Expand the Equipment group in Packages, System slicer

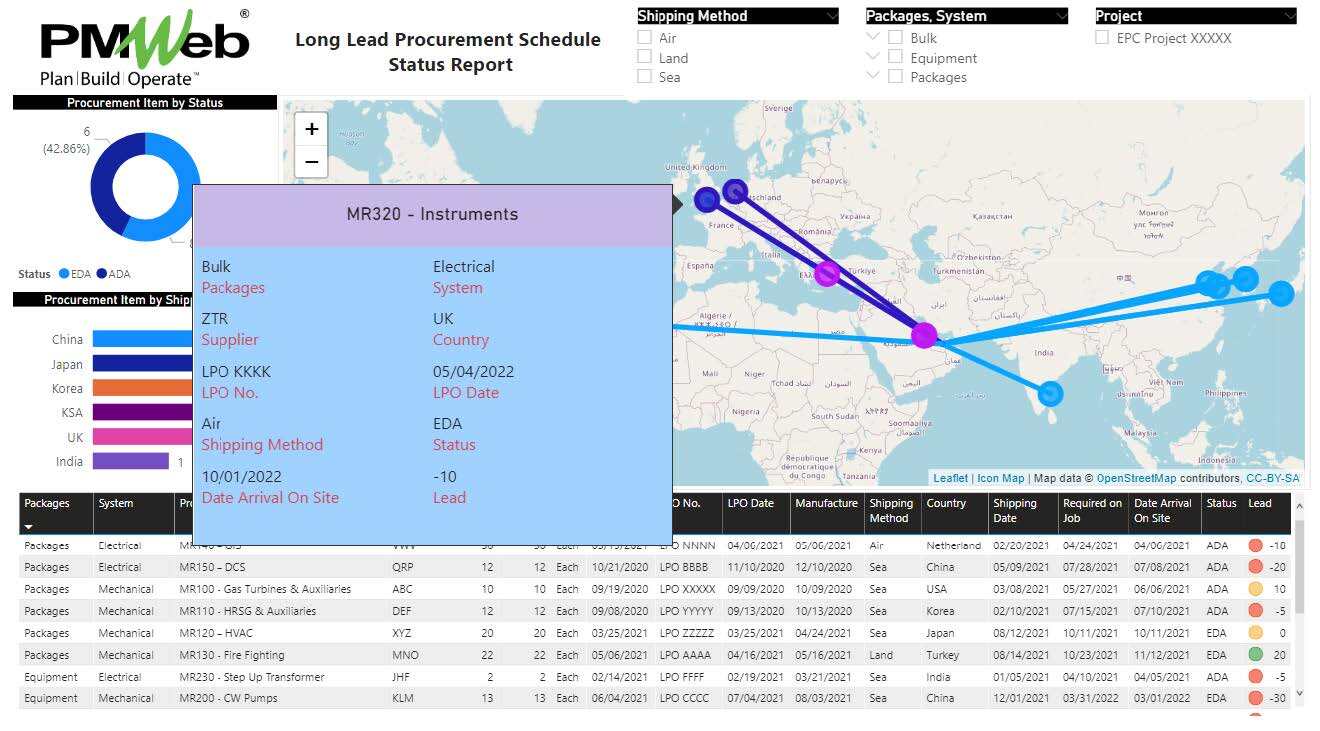pyautogui.click(x=873, y=57)
